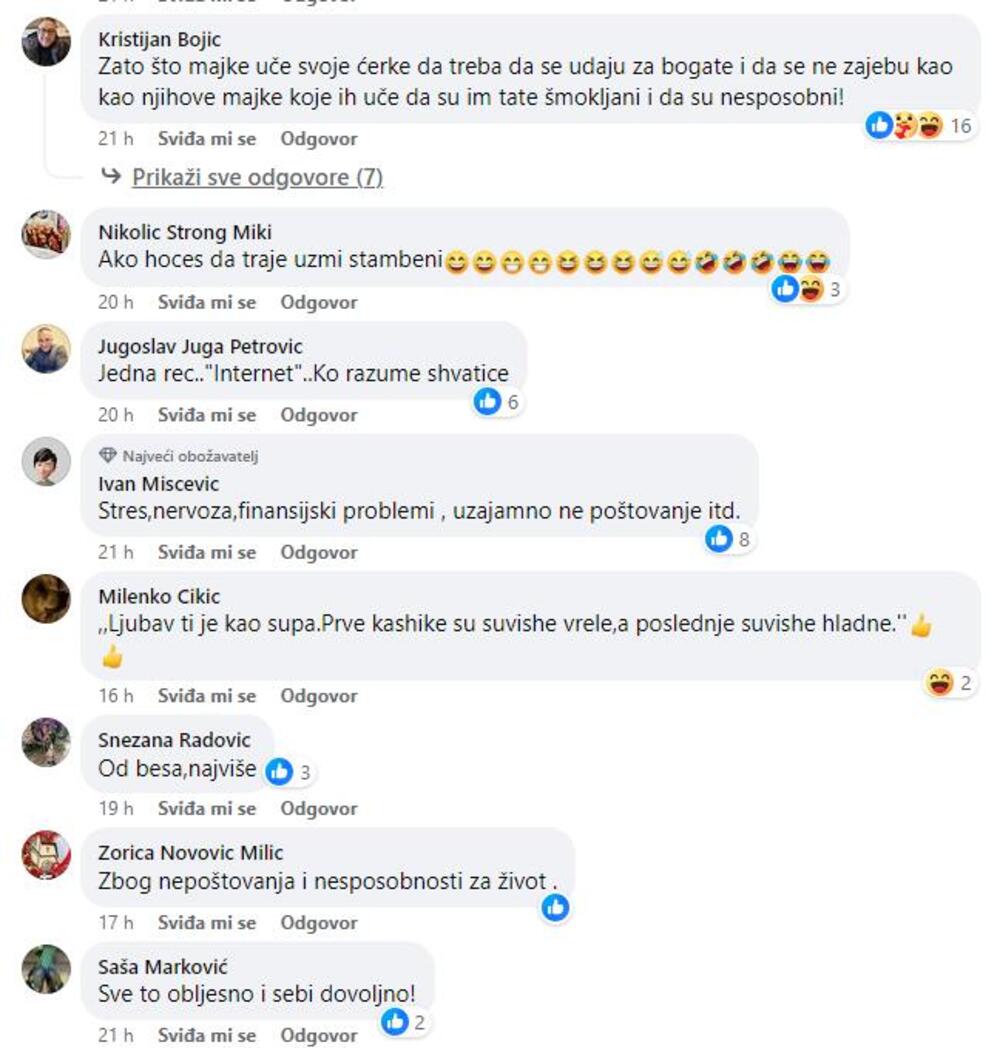Reply to Ivan Miscevic's comment
The image size is (1000, 1048).
click(x=319, y=553)
